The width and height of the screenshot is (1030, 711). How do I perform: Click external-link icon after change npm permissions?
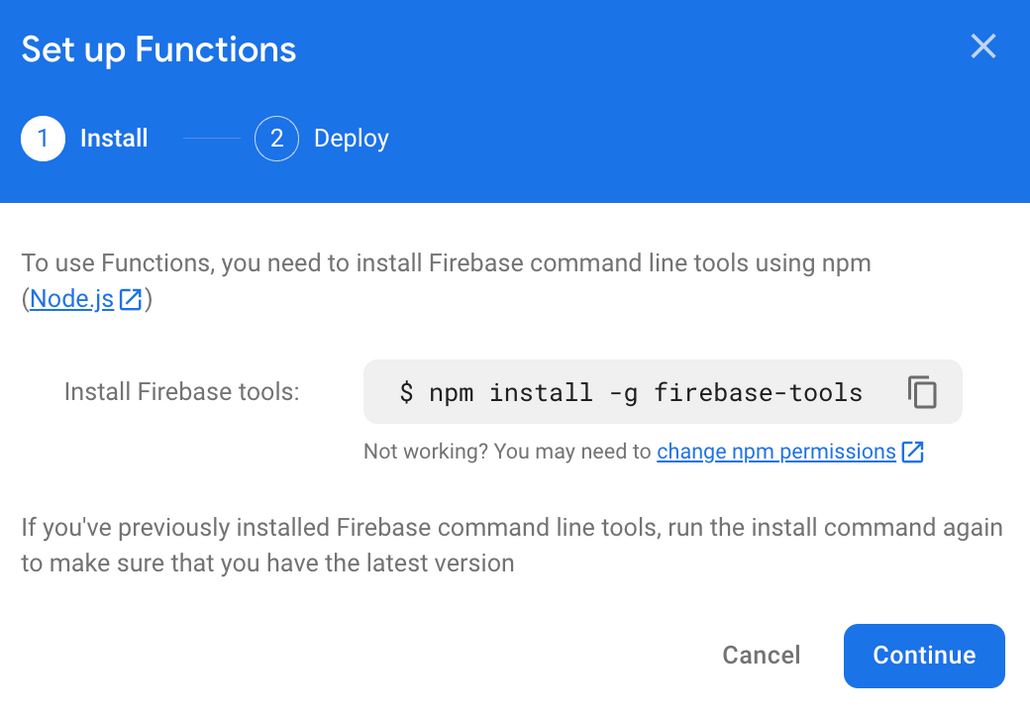tap(912, 452)
